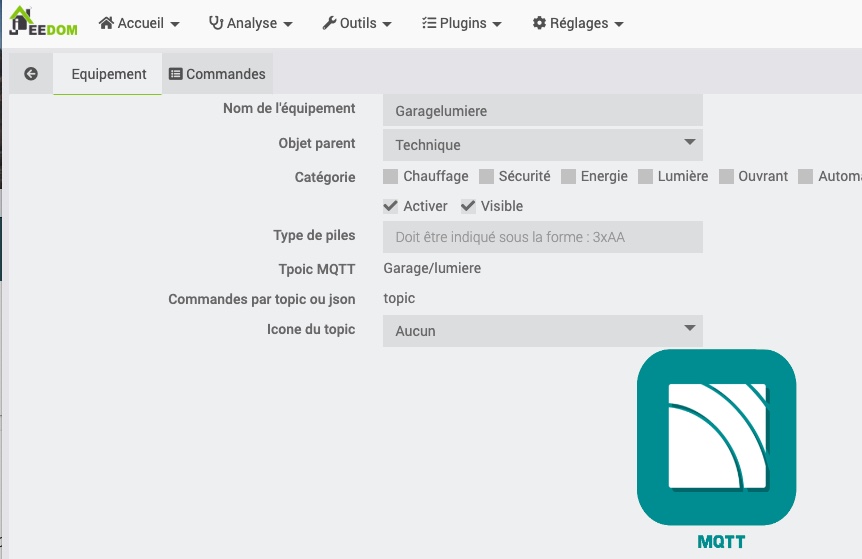Toggle the Activer checkbox

tap(390, 206)
